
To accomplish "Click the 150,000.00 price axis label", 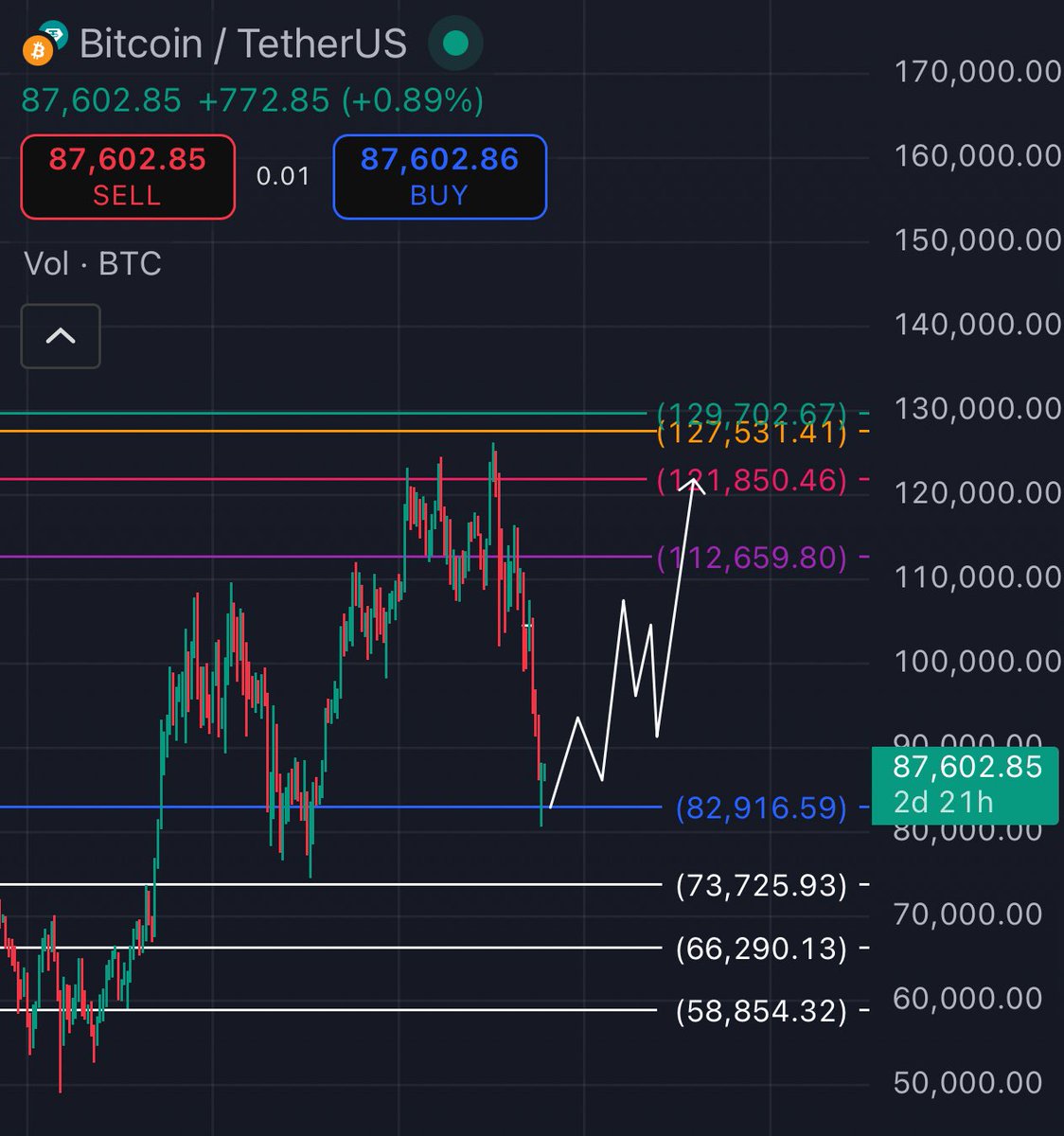I will tap(977, 240).
